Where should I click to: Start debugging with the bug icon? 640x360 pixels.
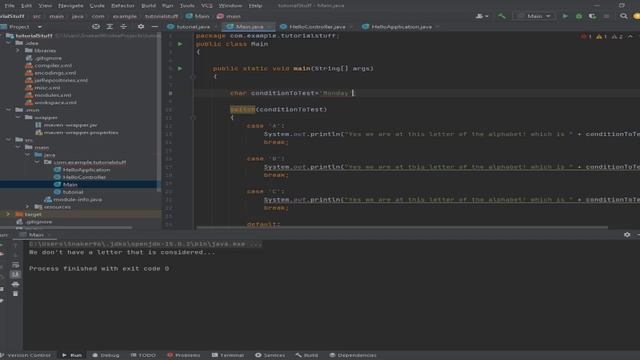pyautogui.click(x=579, y=16)
